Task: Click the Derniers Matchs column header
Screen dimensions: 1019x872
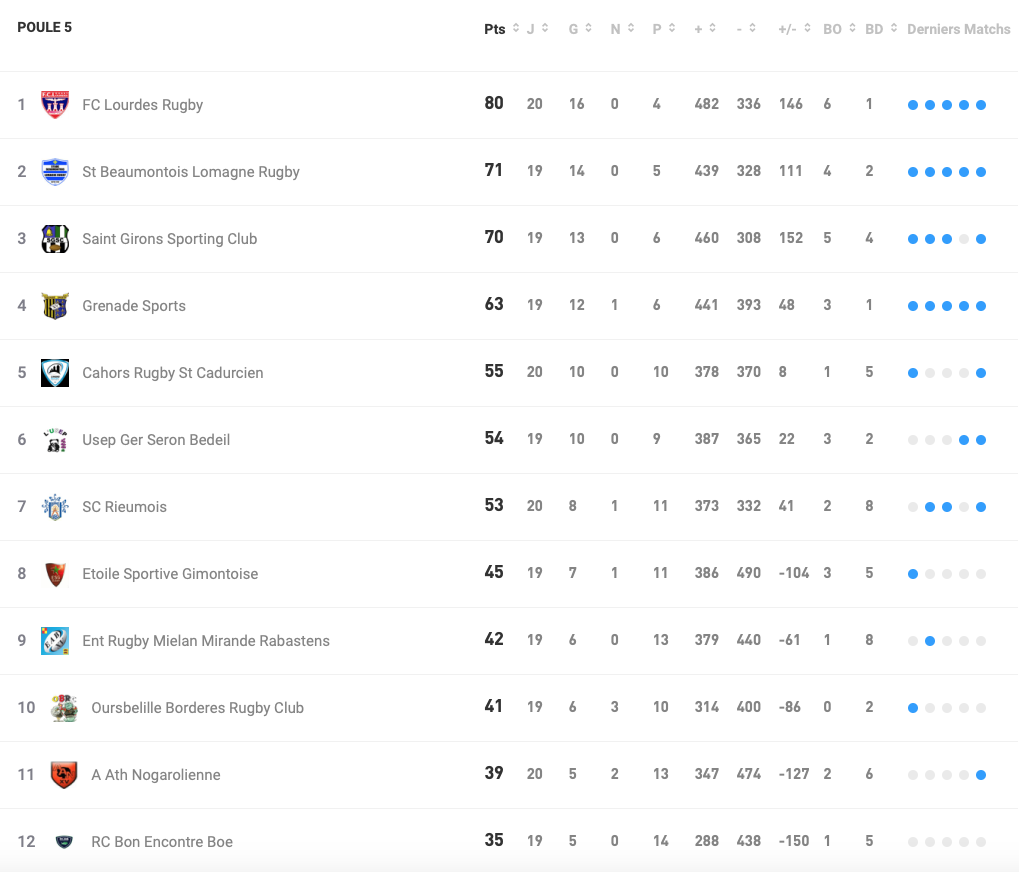Action: point(958,29)
